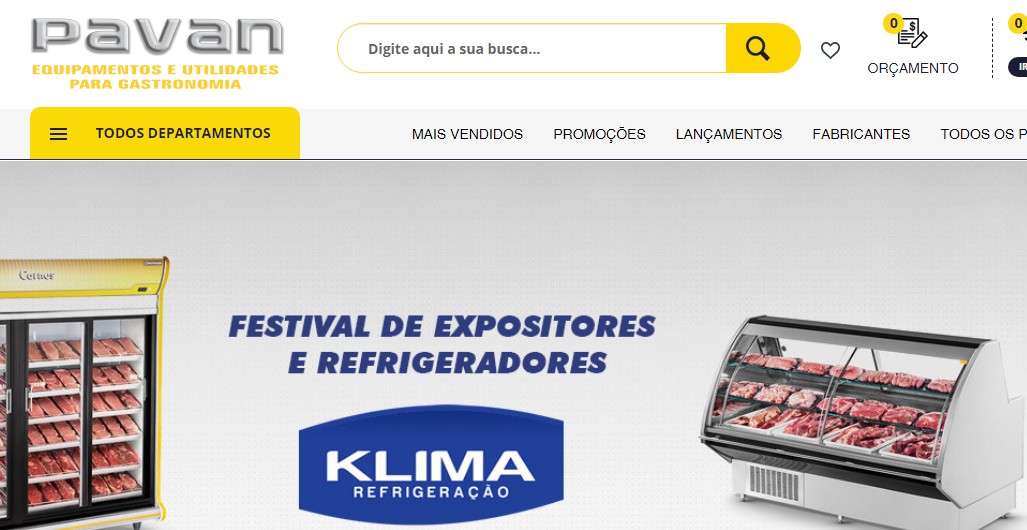Go home via the Pavan logo

[157, 52]
